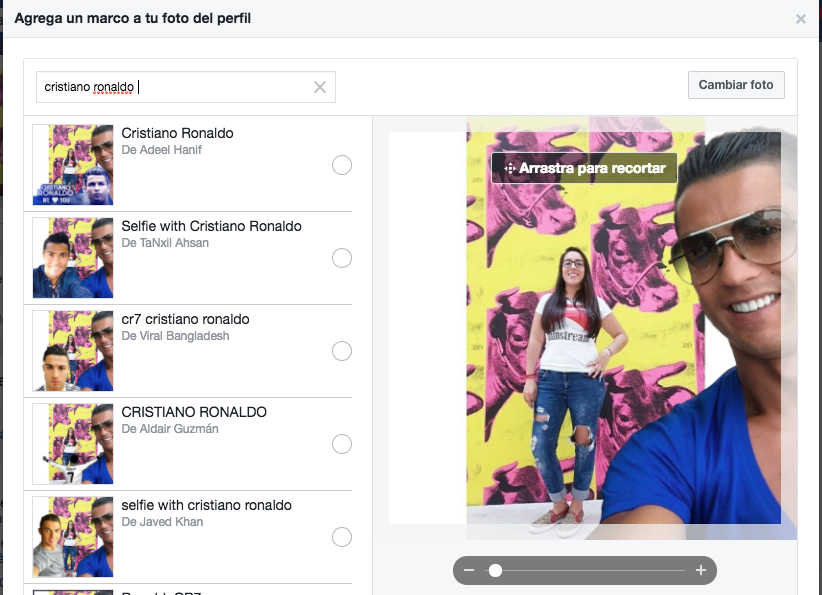Close the profile frame dialog
This screenshot has width=822, height=595.
tap(800, 19)
